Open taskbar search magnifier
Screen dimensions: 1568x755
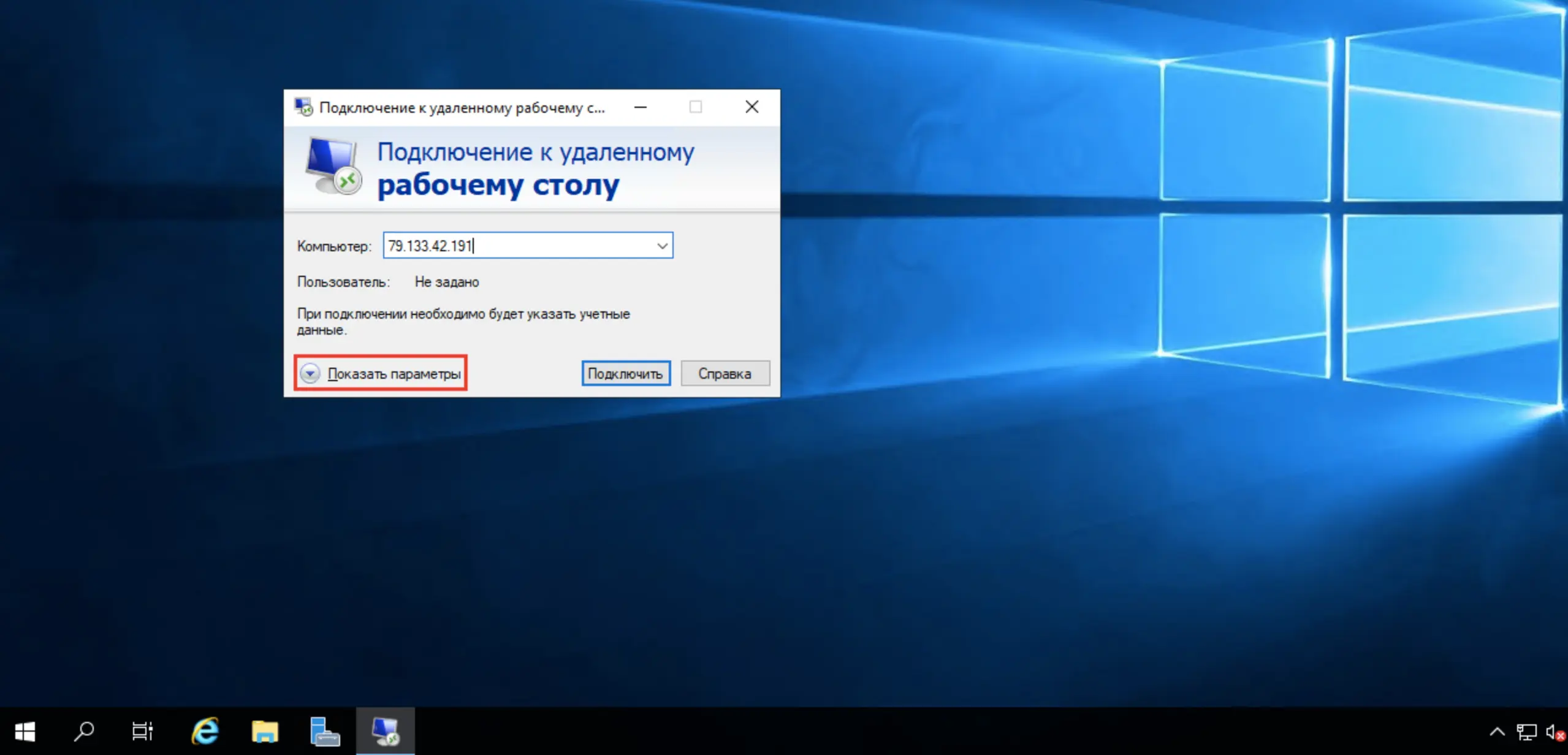(84, 731)
